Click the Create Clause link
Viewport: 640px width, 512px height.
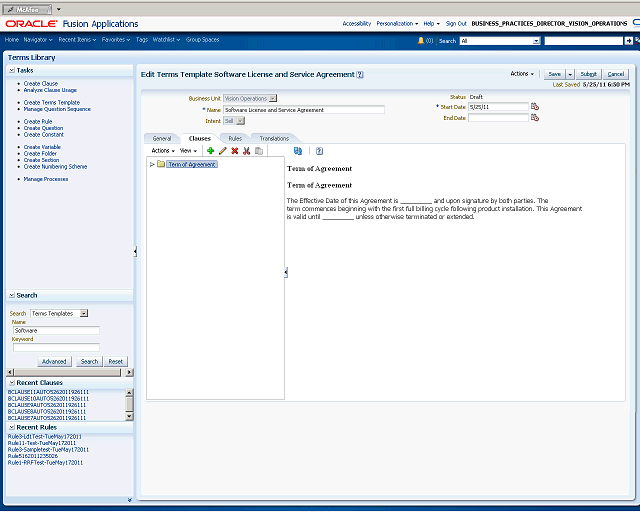[41, 83]
